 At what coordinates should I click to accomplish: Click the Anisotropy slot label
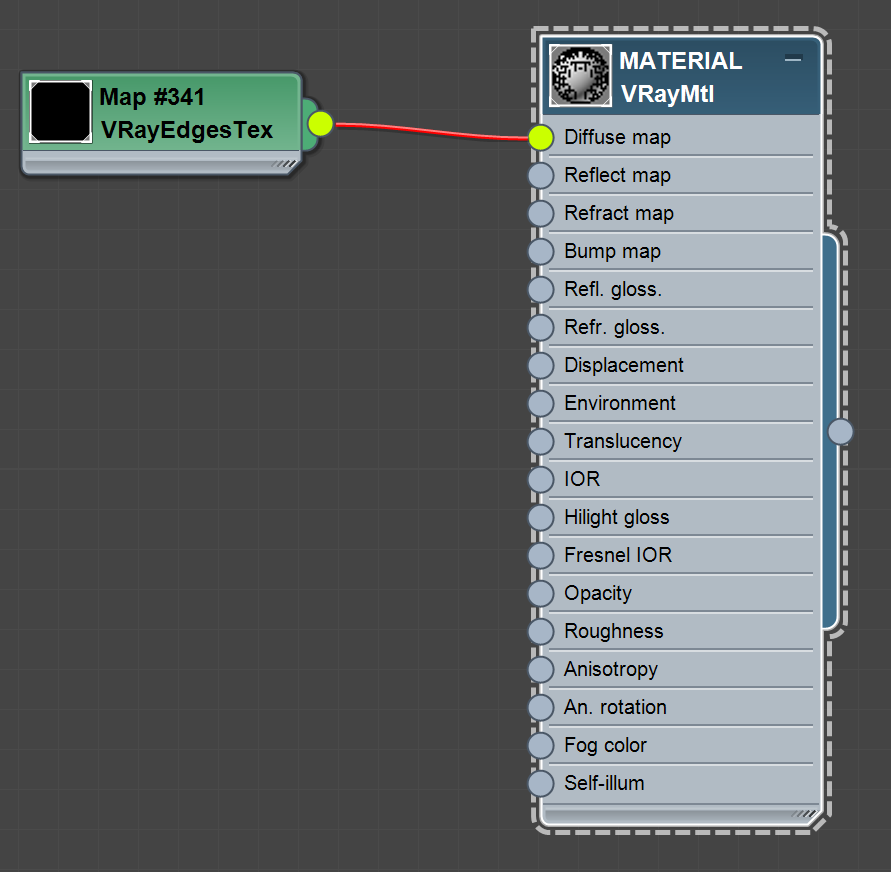611,669
